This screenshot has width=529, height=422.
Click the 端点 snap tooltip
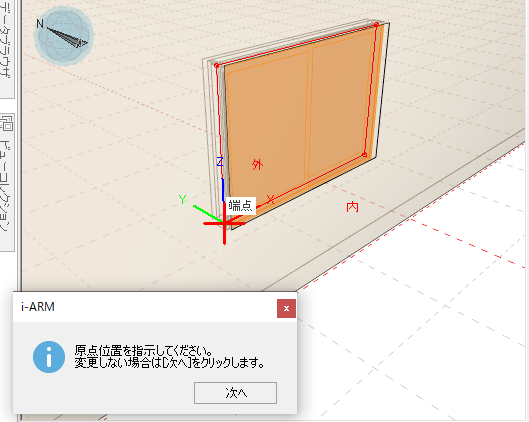(241, 205)
